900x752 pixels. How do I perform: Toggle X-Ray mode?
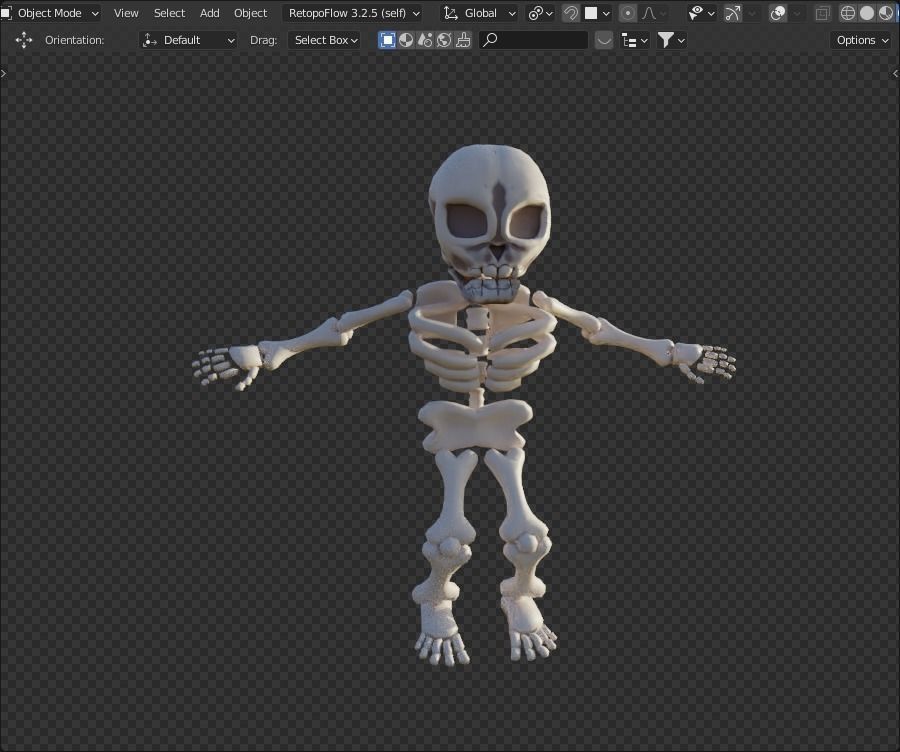824,13
